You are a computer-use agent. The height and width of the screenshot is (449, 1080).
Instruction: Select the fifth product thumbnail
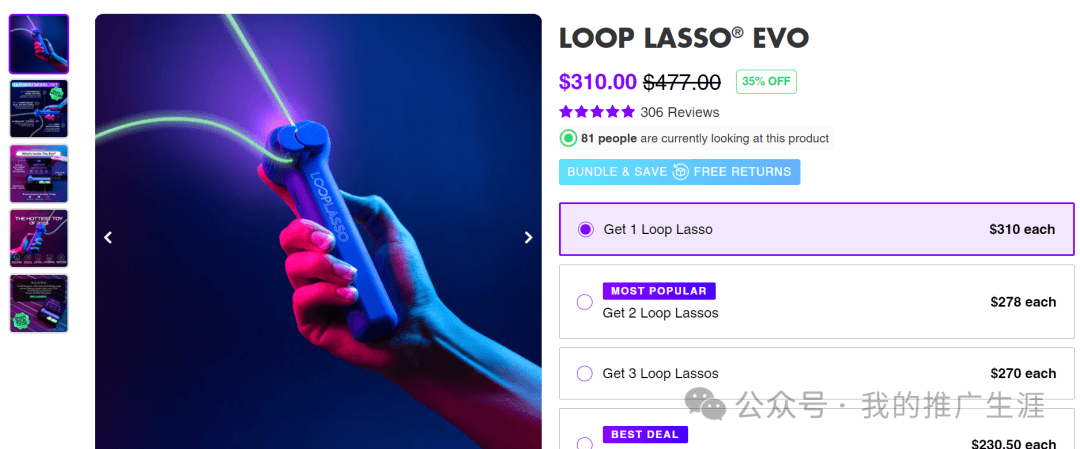pyautogui.click(x=39, y=303)
